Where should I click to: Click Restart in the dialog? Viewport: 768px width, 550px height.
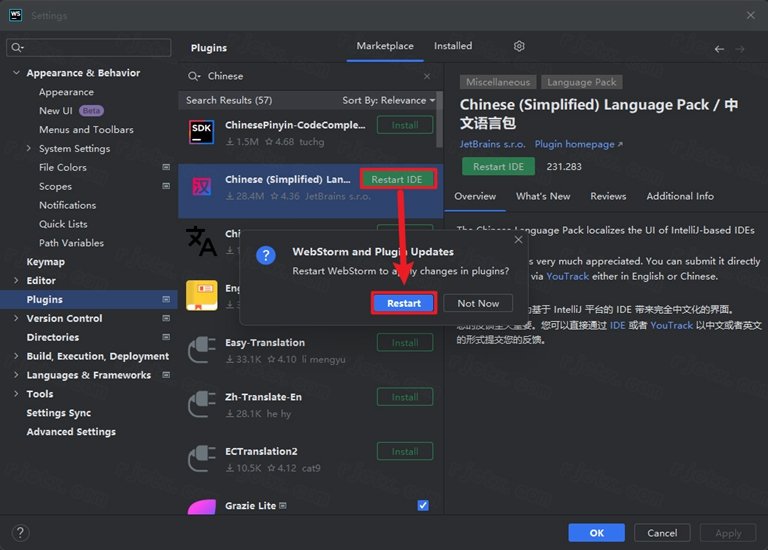point(404,303)
